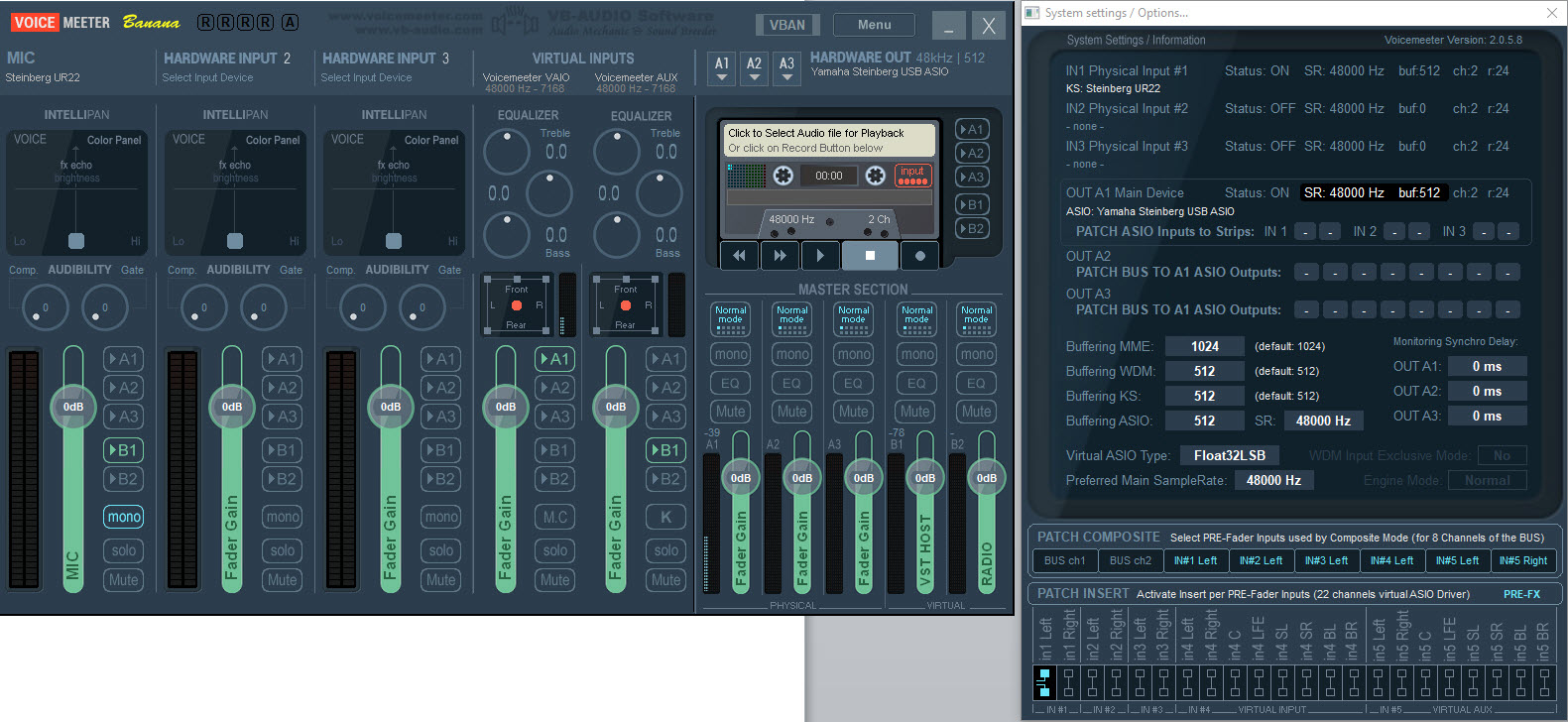
Task: Start recording with the record button
Action: [x=919, y=256]
